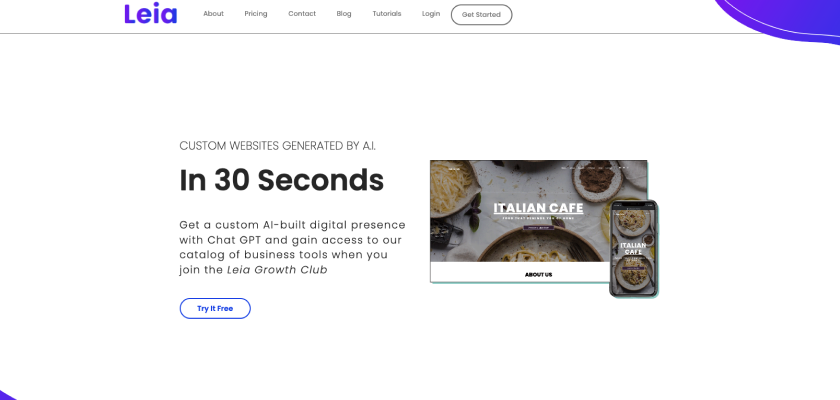Click the Leia logo in the header

(x=151, y=14)
